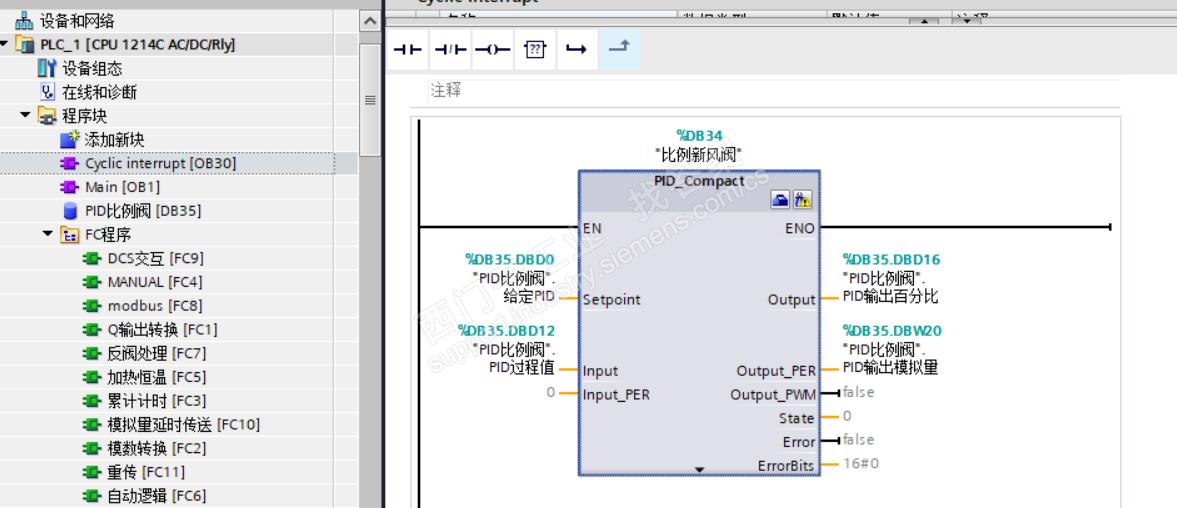
Task: Click the PID比例阀 DB35 database icon
Action: [71, 211]
